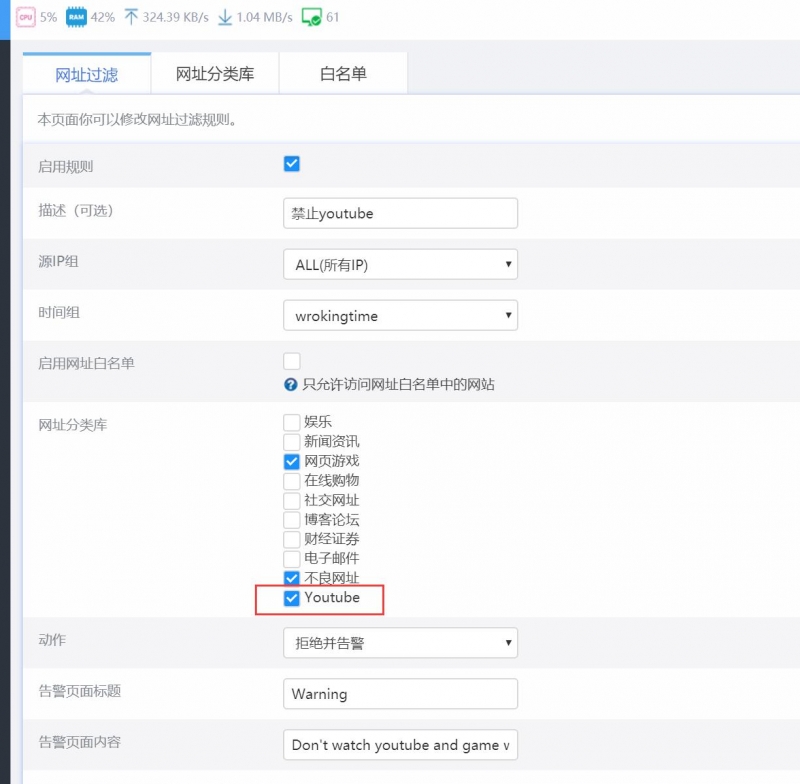Select the 网址过滤 tab
This screenshot has width=800, height=784.
[x=86, y=74]
